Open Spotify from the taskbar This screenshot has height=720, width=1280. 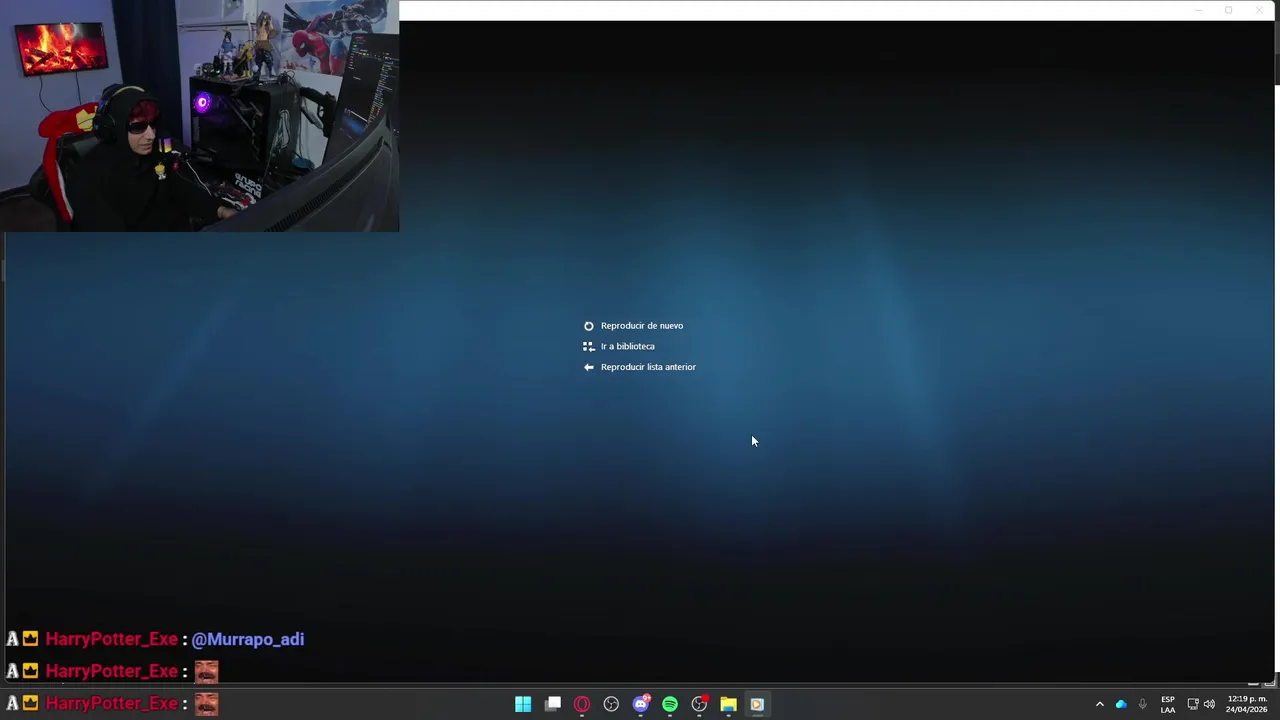(670, 704)
